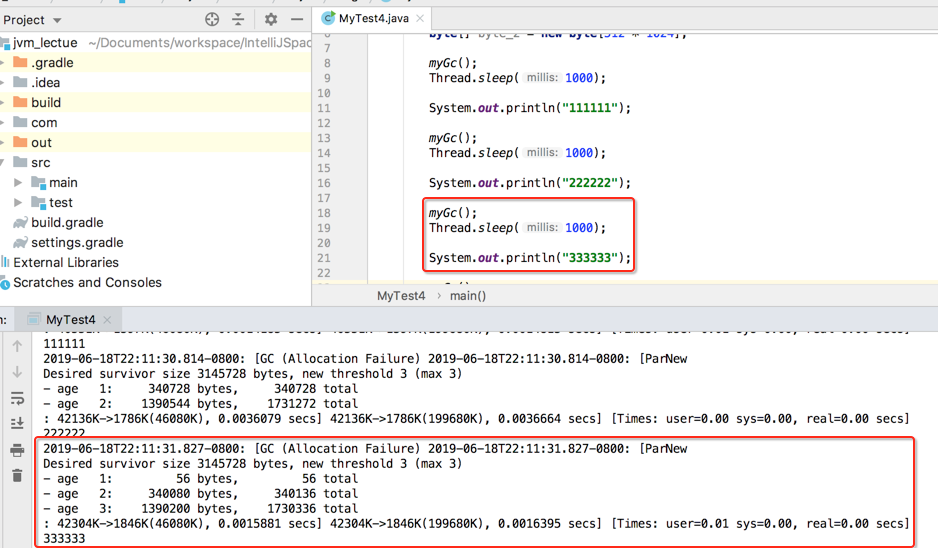Click the settings.gradle file icon

20,242
